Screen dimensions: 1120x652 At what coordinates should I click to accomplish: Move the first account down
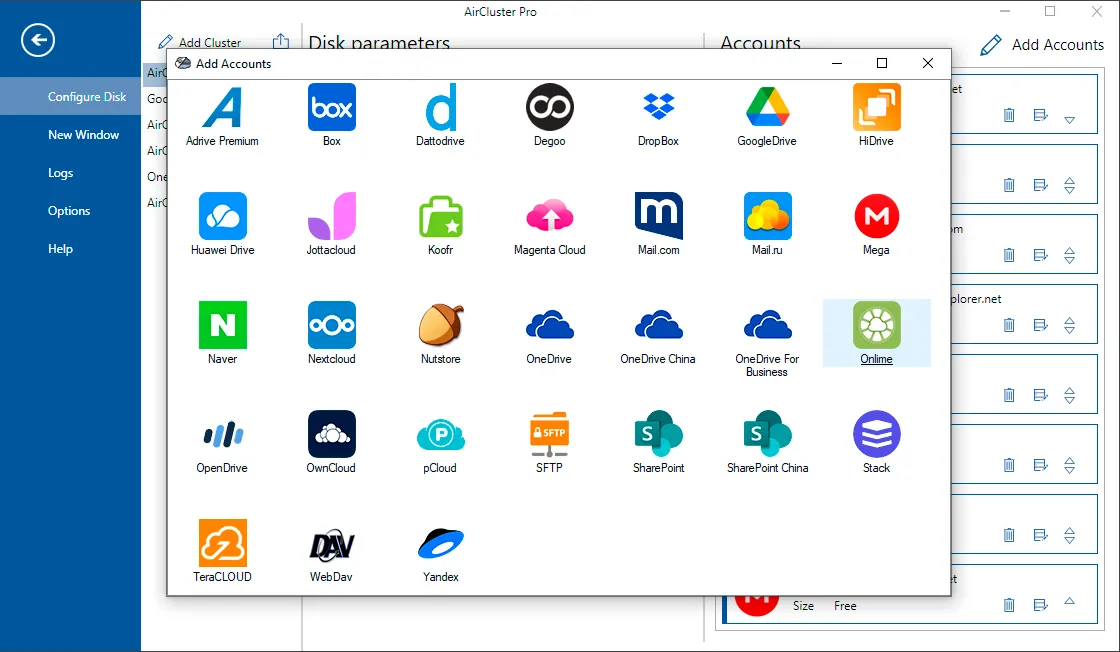tap(1069, 119)
